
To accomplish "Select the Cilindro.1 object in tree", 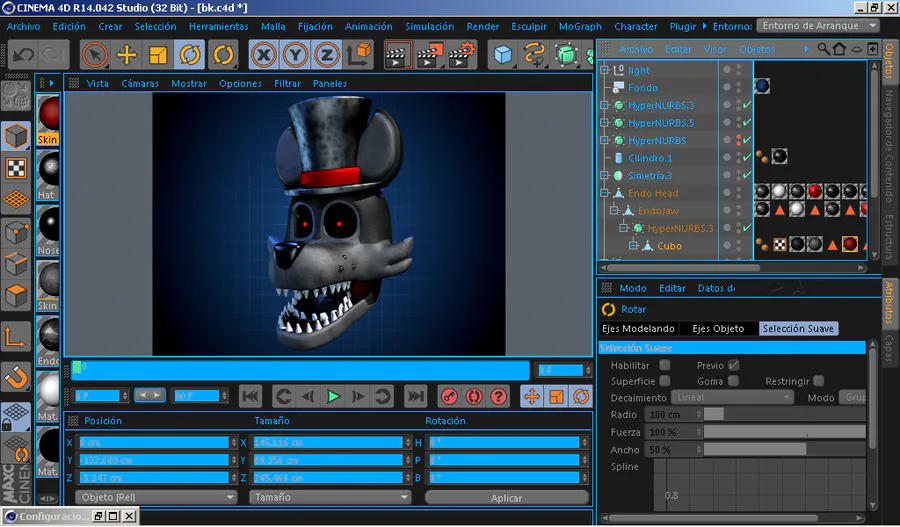I will 650,158.
